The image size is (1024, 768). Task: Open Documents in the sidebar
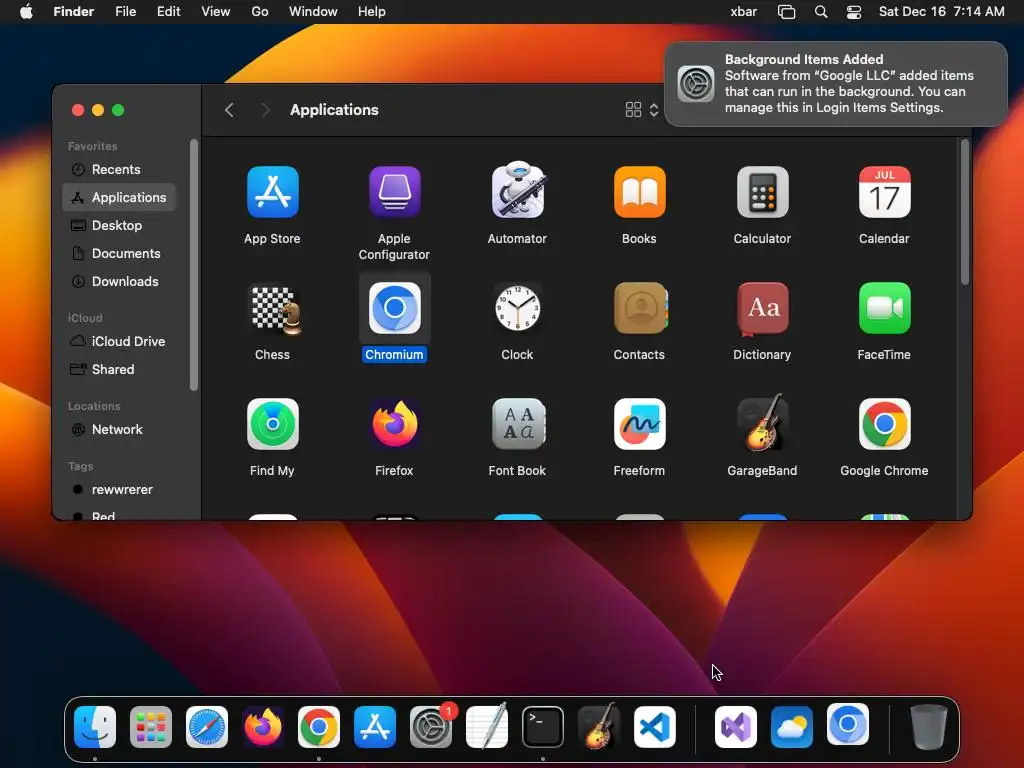pos(120,253)
